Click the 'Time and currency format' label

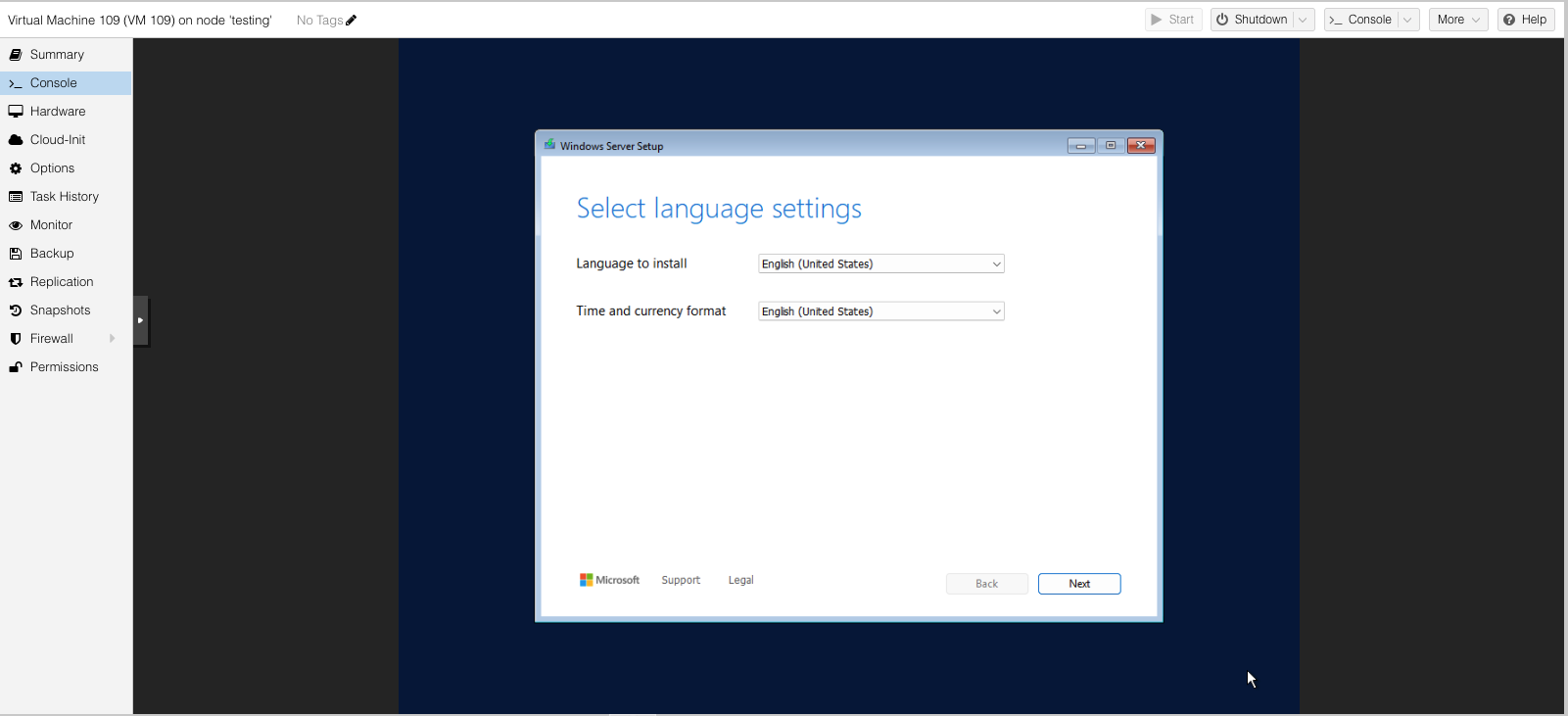(x=651, y=311)
